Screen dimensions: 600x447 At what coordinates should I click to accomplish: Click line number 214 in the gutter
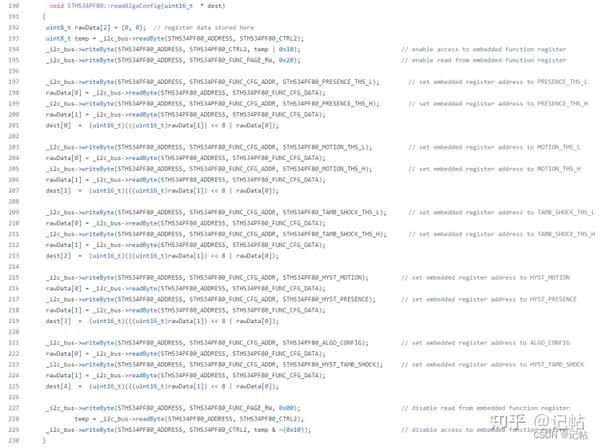(x=14, y=267)
